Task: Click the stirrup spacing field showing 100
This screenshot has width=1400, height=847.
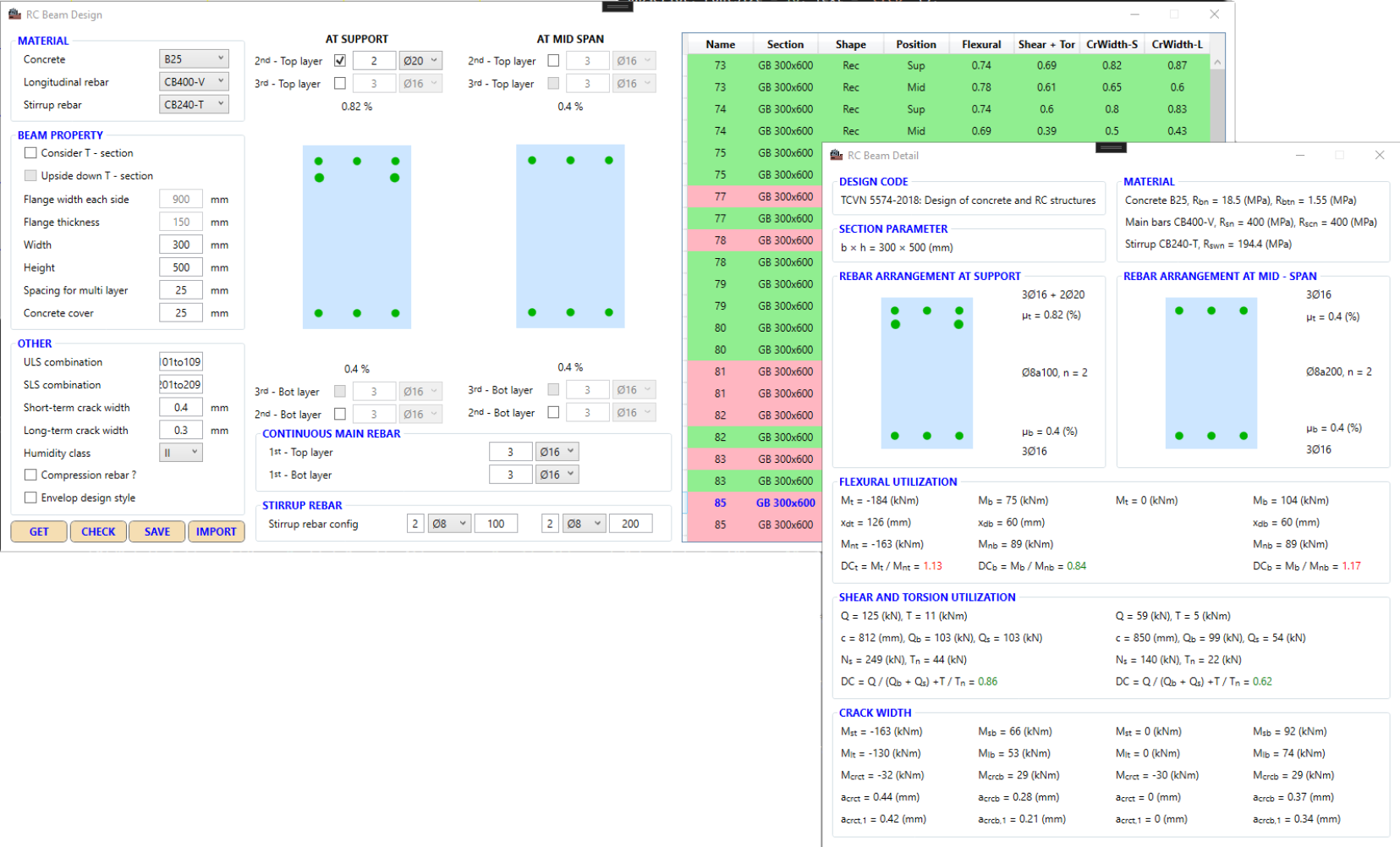Action: [x=496, y=524]
